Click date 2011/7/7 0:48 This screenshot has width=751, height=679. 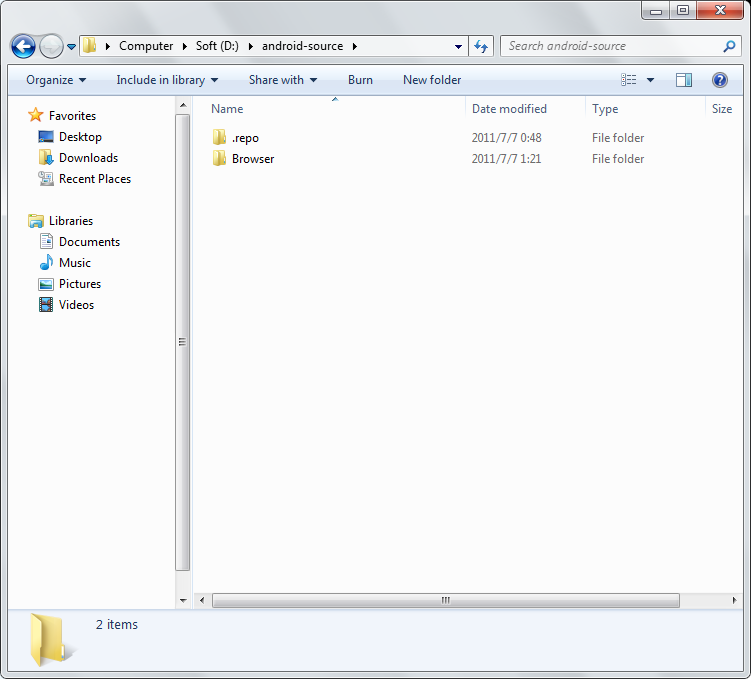coord(506,138)
